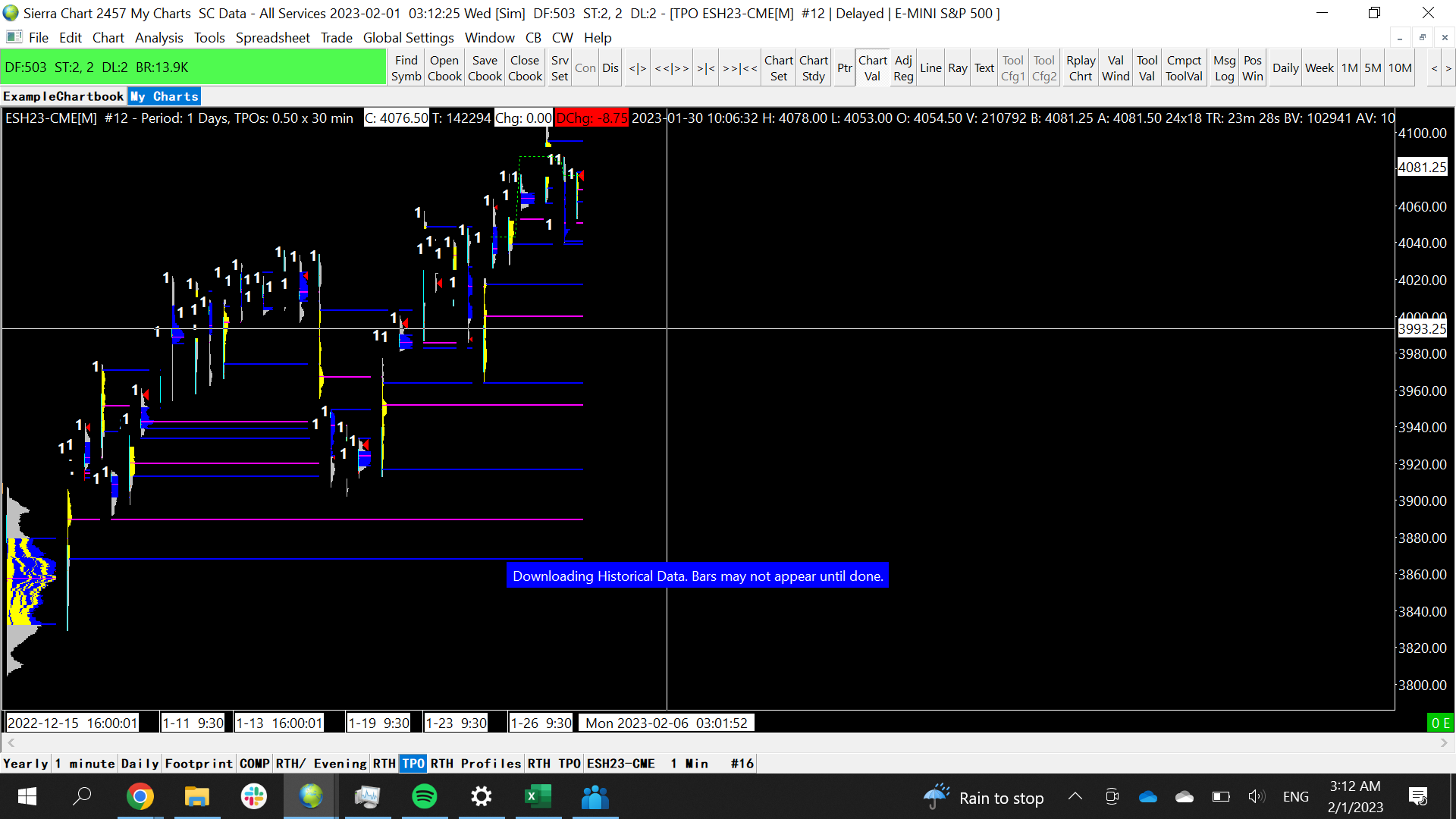Switch to ExampleChartbook tab
This screenshot has height=819, width=1456.
[x=63, y=96]
